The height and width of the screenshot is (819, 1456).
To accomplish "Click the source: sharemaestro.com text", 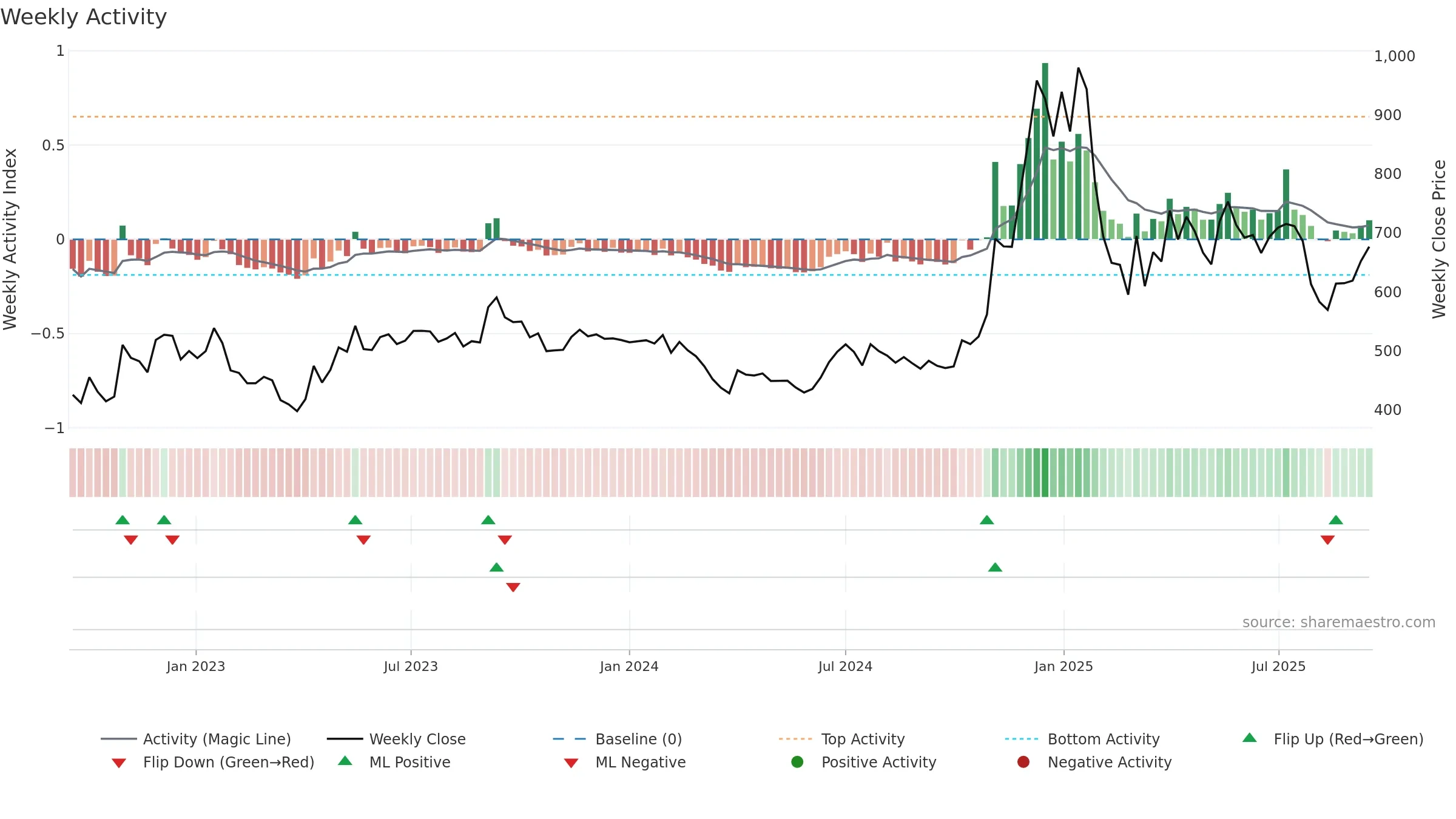I will tap(1339, 622).
